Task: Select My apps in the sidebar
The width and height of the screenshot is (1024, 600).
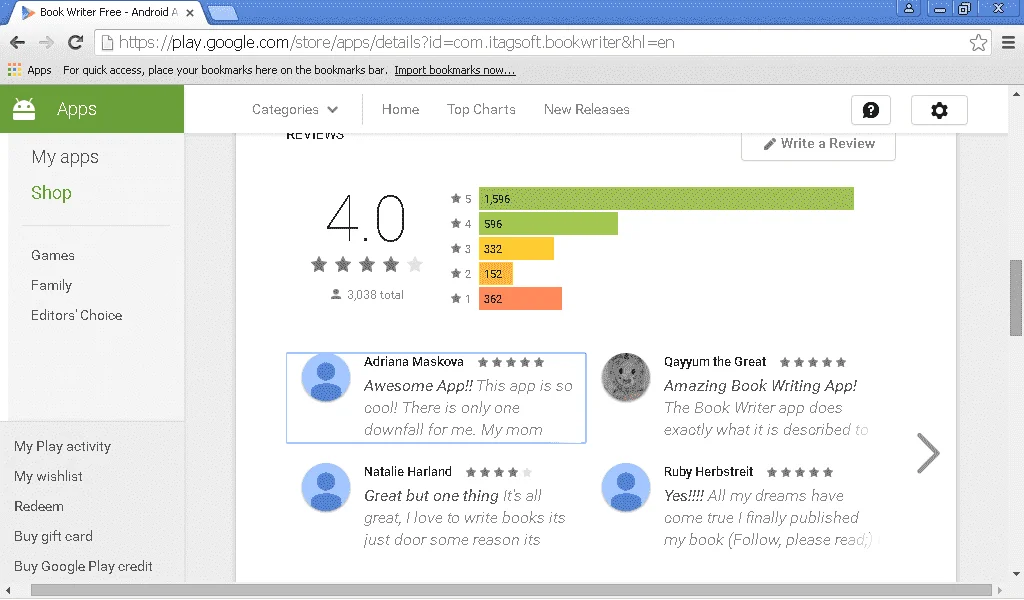Action: click(x=65, y=157)
